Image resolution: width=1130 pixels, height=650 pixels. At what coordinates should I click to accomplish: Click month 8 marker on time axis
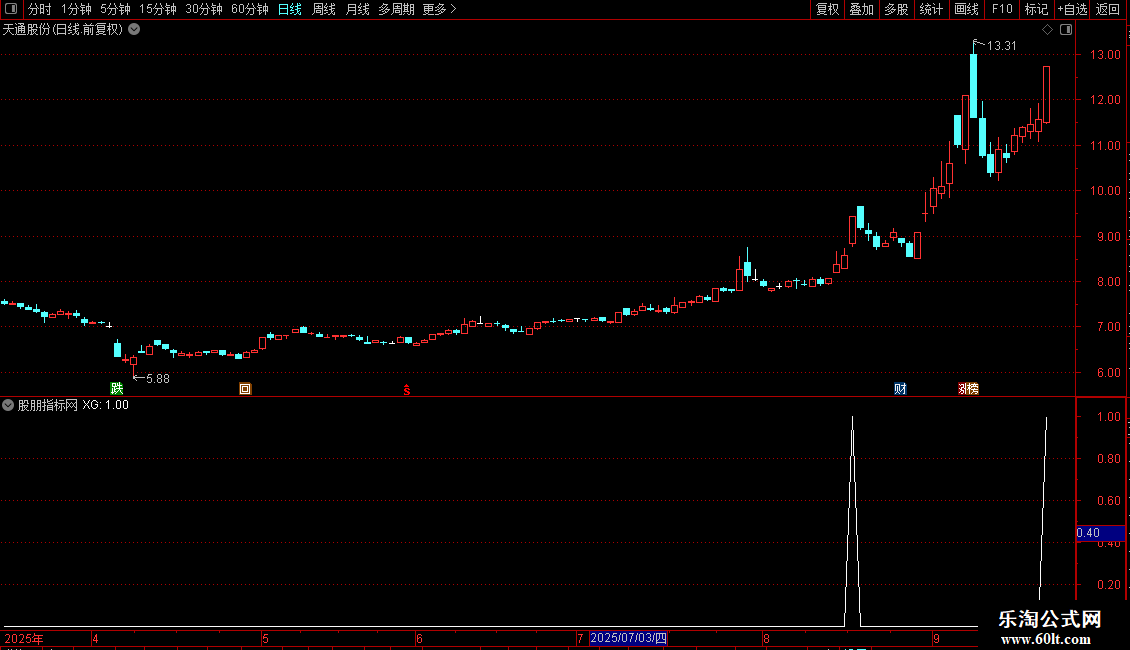click(x=766, y=638)
